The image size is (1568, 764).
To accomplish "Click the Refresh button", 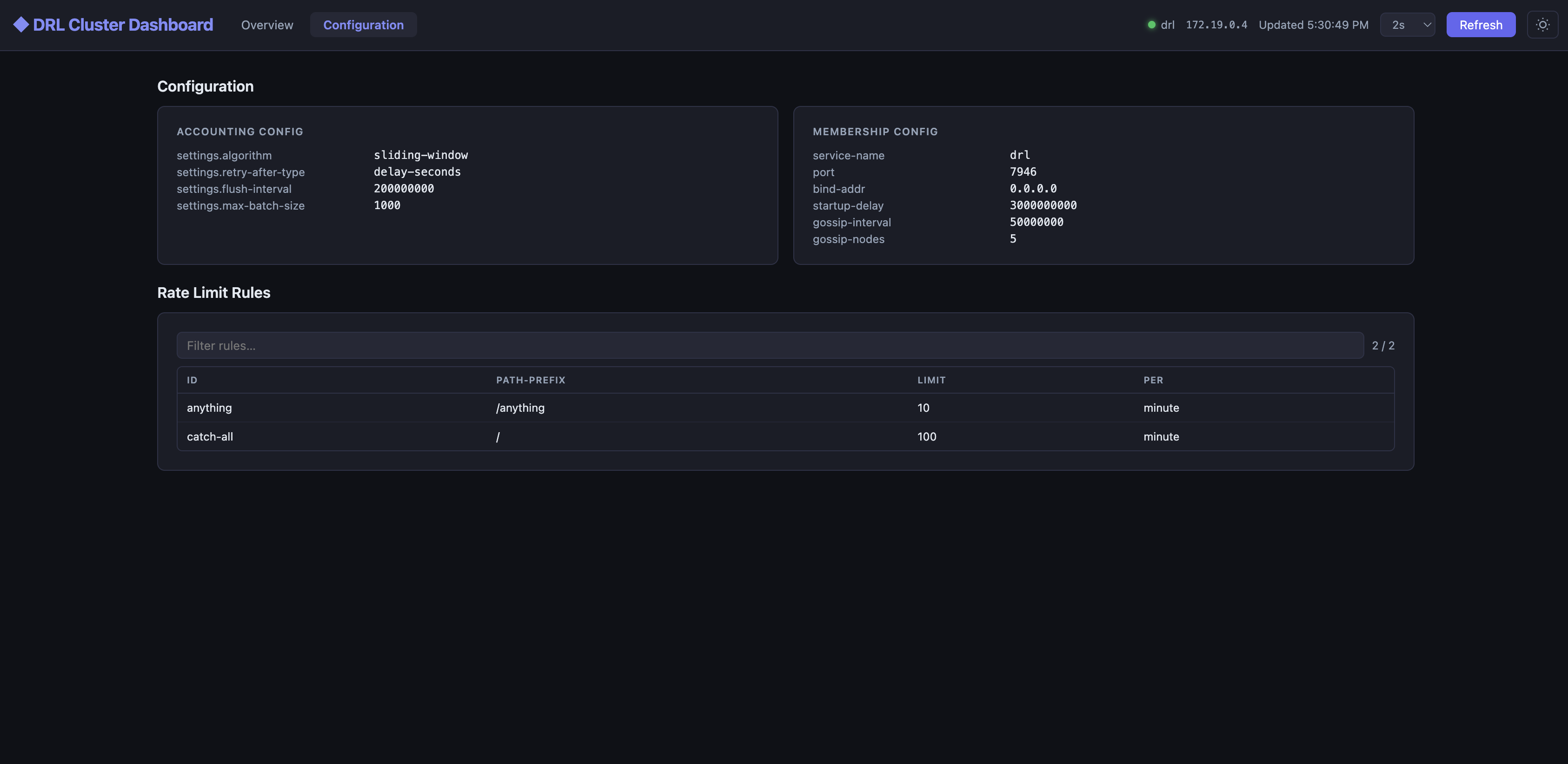I will (x=1481, y=25).
